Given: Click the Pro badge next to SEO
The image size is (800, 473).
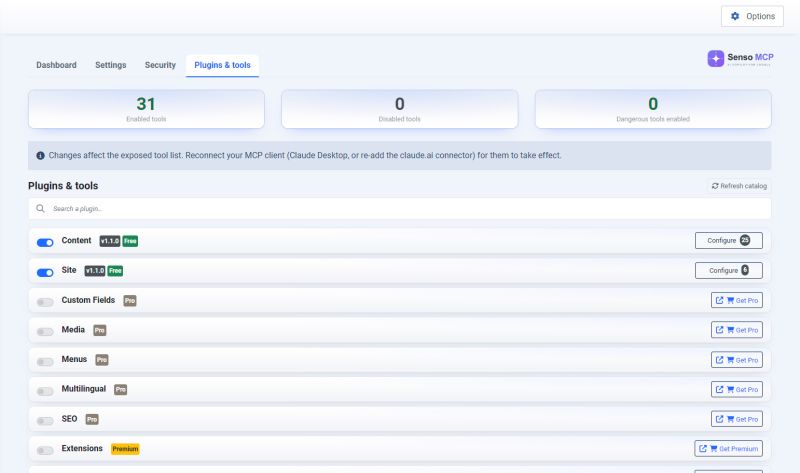Looking at the screenshot, I should point(92,419).
